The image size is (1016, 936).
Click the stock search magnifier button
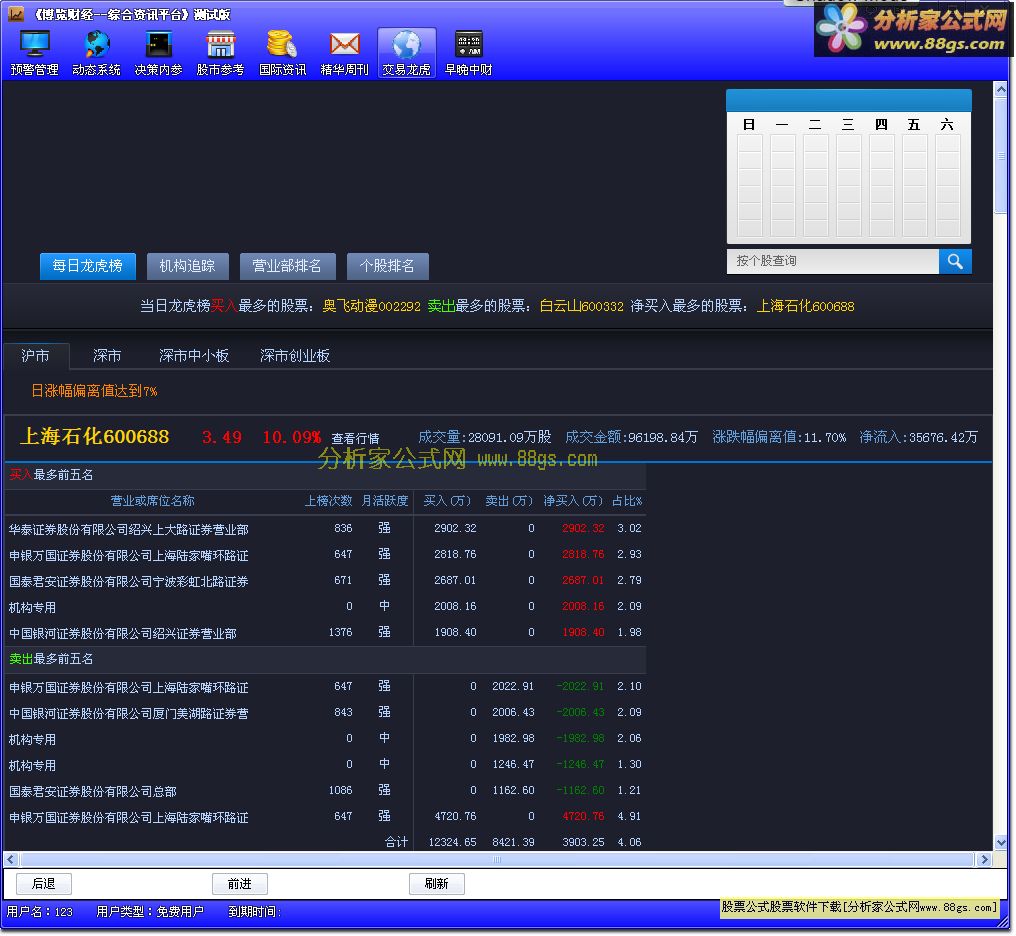click(955, 261)
